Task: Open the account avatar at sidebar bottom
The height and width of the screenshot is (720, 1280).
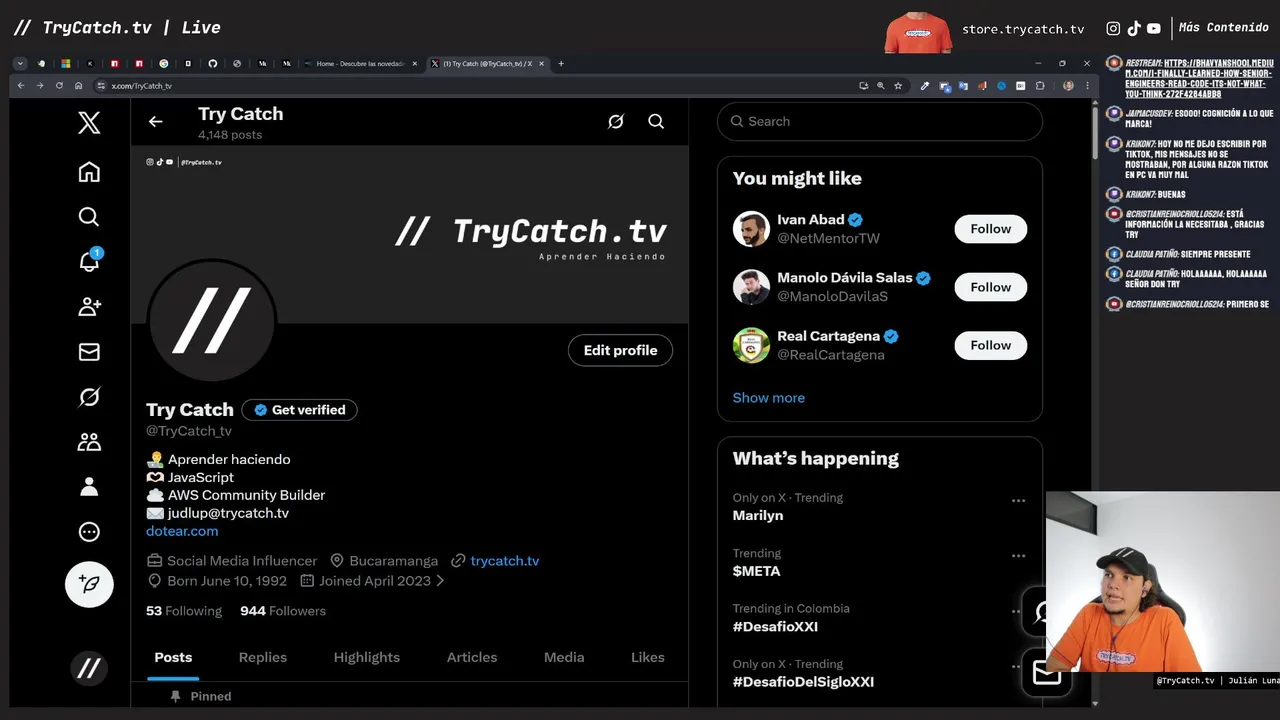Action: (89, 668)
